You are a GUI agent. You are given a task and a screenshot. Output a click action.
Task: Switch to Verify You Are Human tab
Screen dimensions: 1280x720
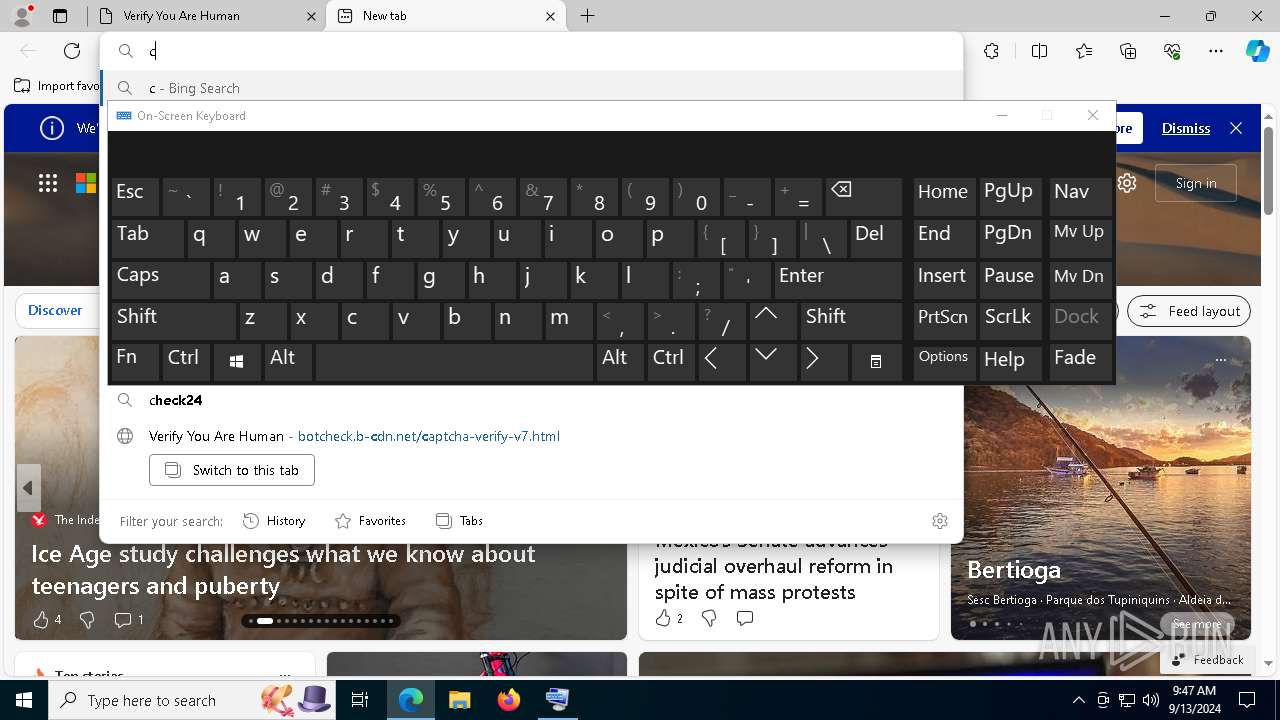207,16
